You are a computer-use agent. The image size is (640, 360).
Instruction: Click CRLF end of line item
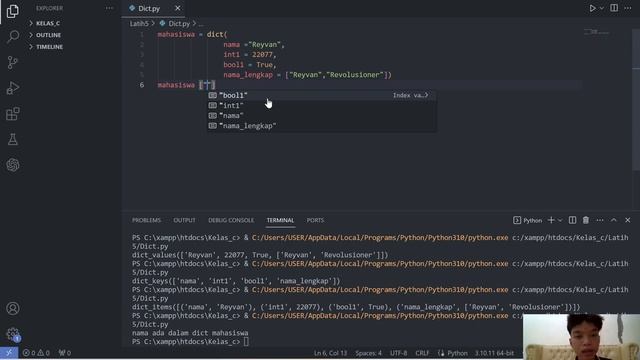coord(422,353)
